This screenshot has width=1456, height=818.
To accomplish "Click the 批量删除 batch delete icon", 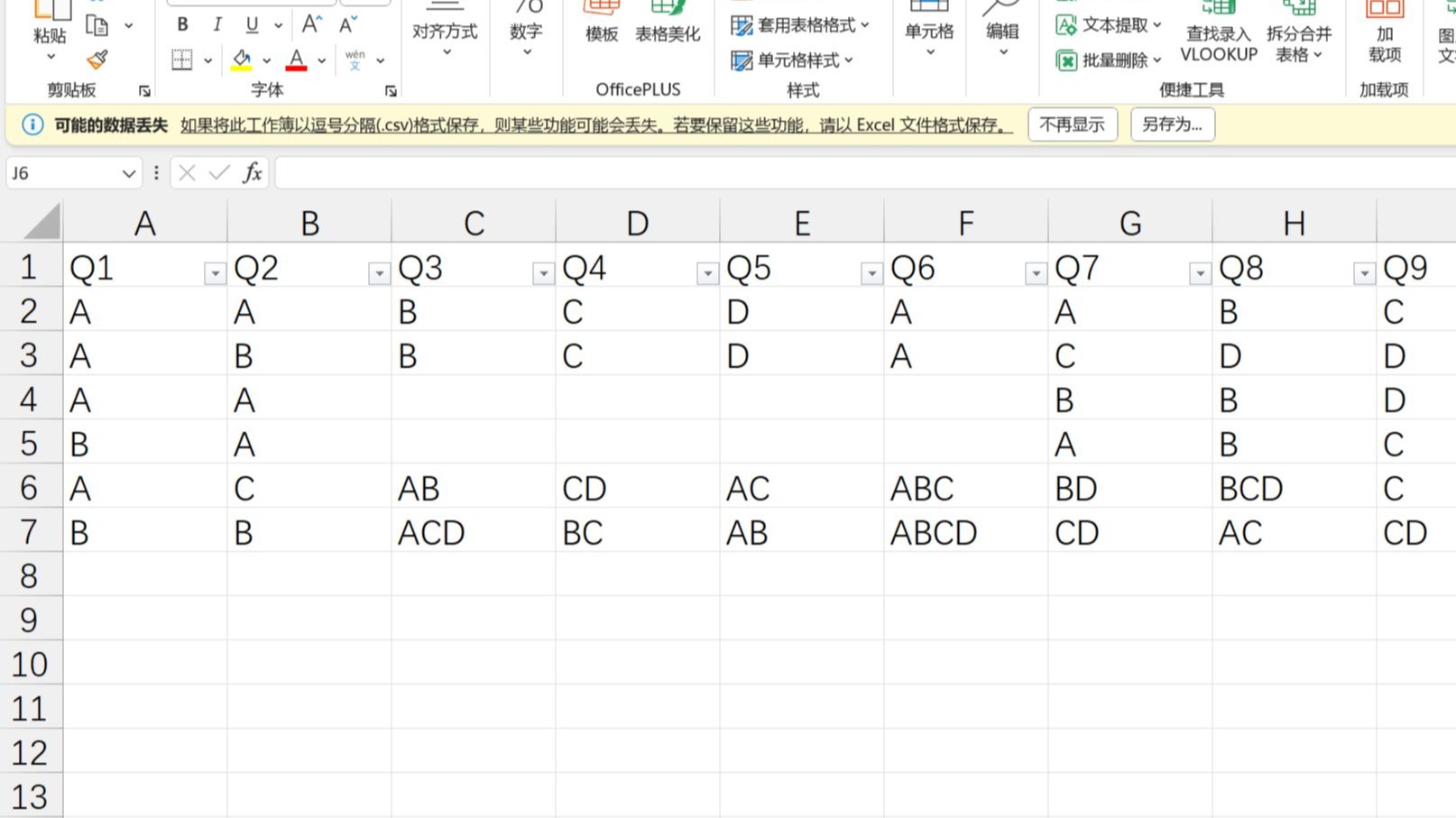I will click(x=1066, y=60).
